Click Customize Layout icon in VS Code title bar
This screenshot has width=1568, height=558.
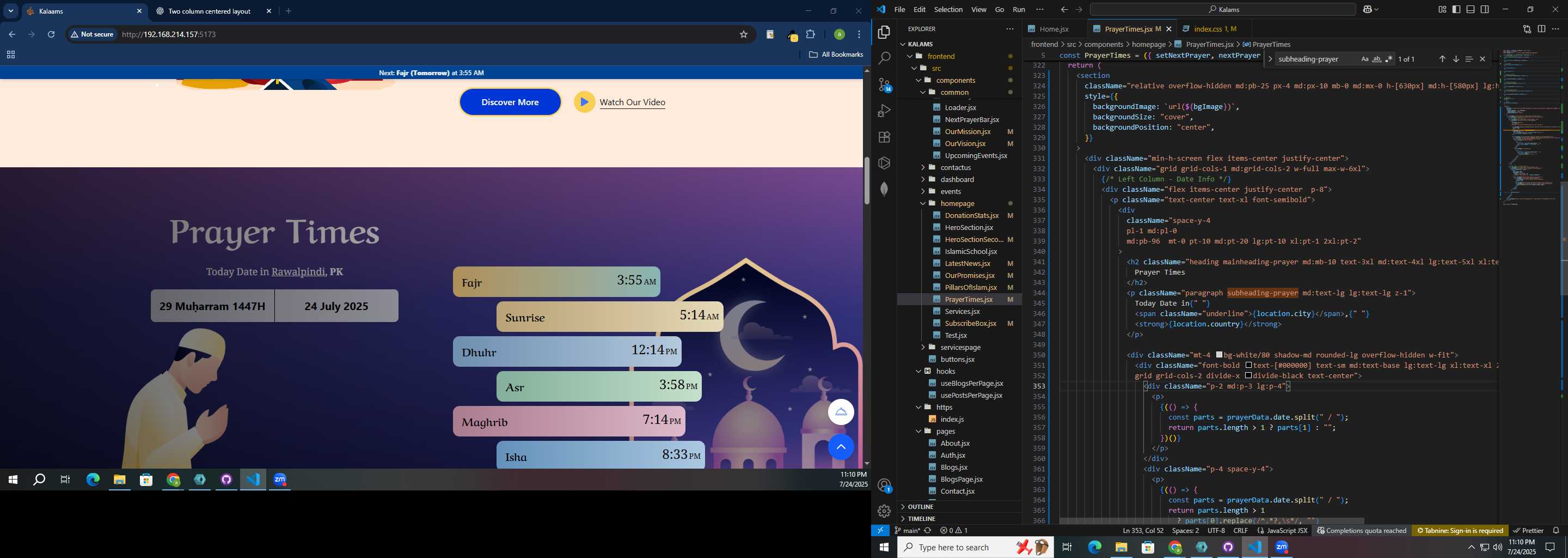1442,10
